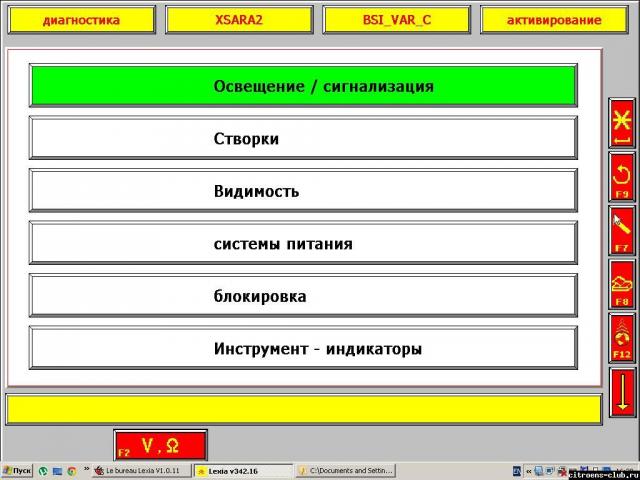Switch to Le bureau Lexia V1.0.11 taskbar item
The image size is (640, 480).
[142, 471]
